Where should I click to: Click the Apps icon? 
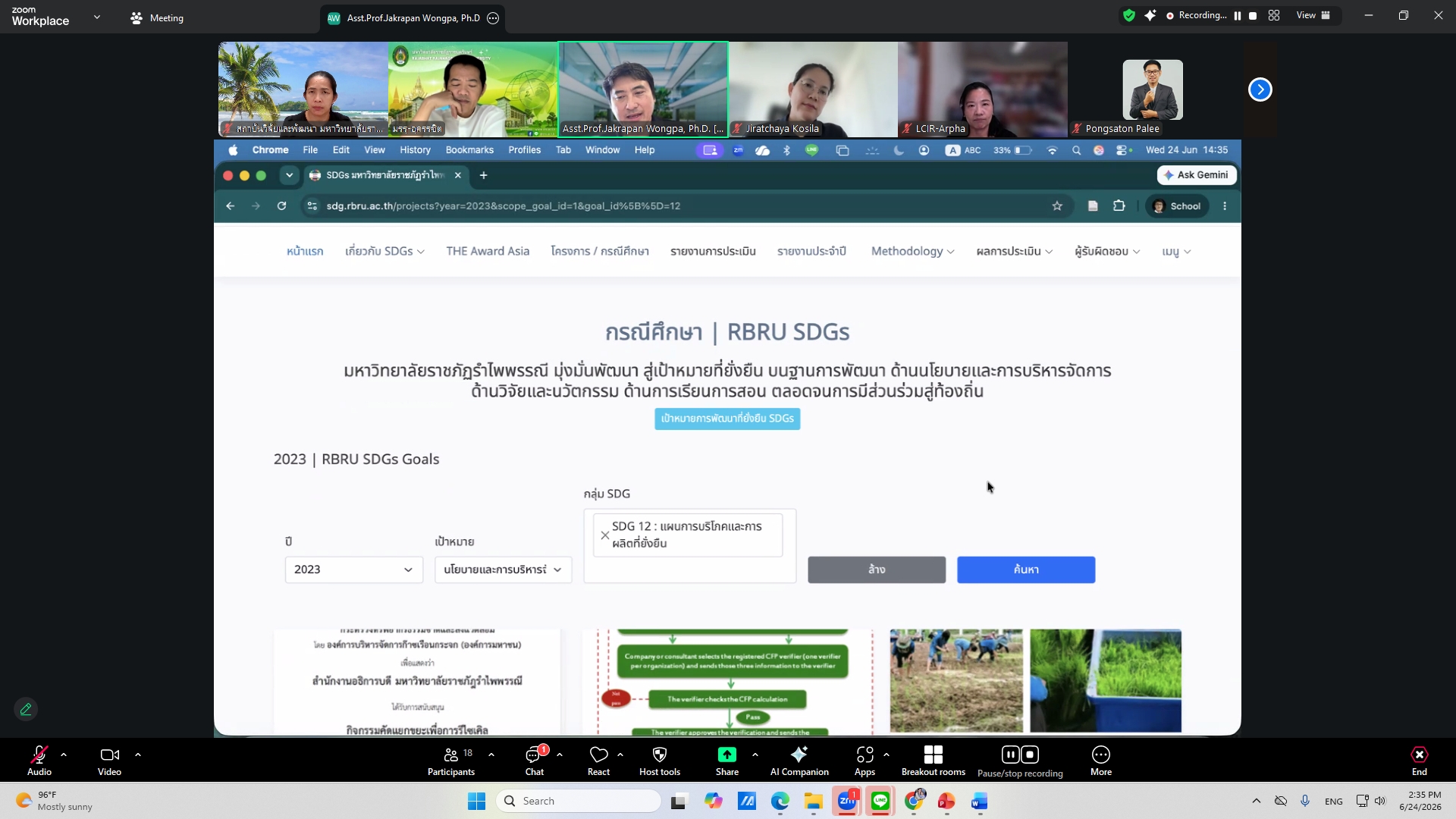pyautogui.click(x=864, y=755)
